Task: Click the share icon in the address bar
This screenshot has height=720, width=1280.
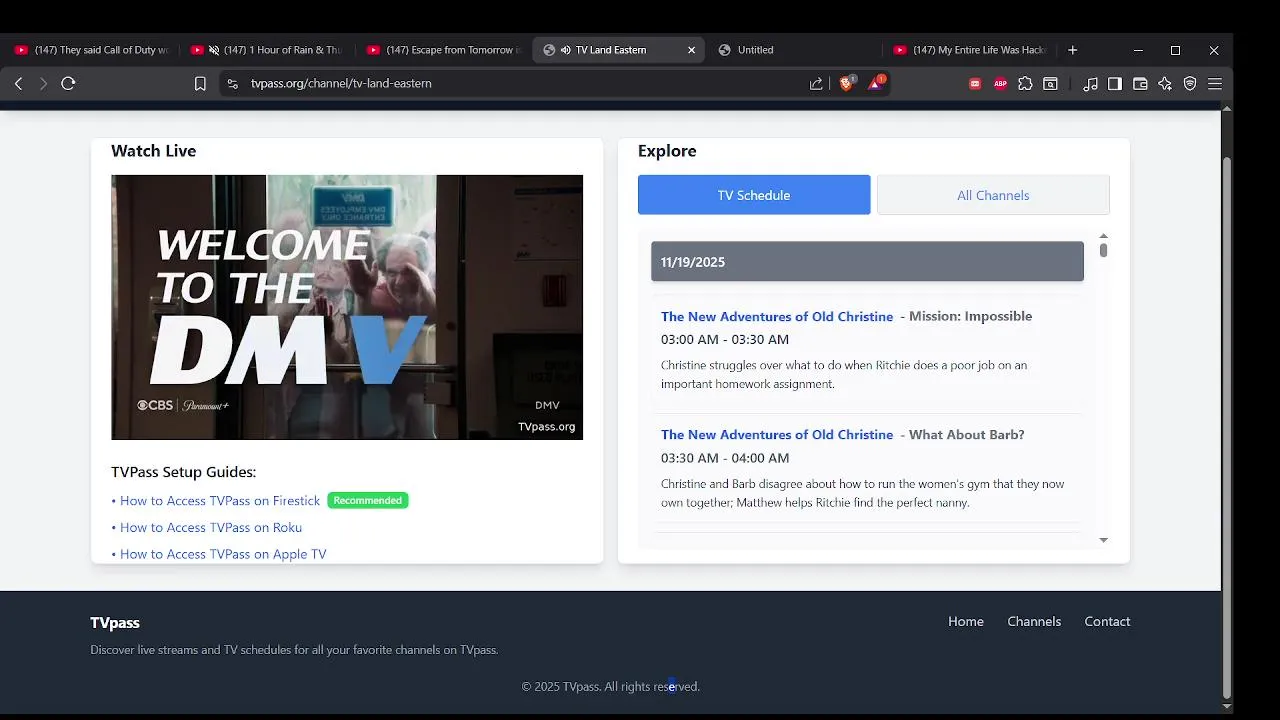Action: [816, 84]
